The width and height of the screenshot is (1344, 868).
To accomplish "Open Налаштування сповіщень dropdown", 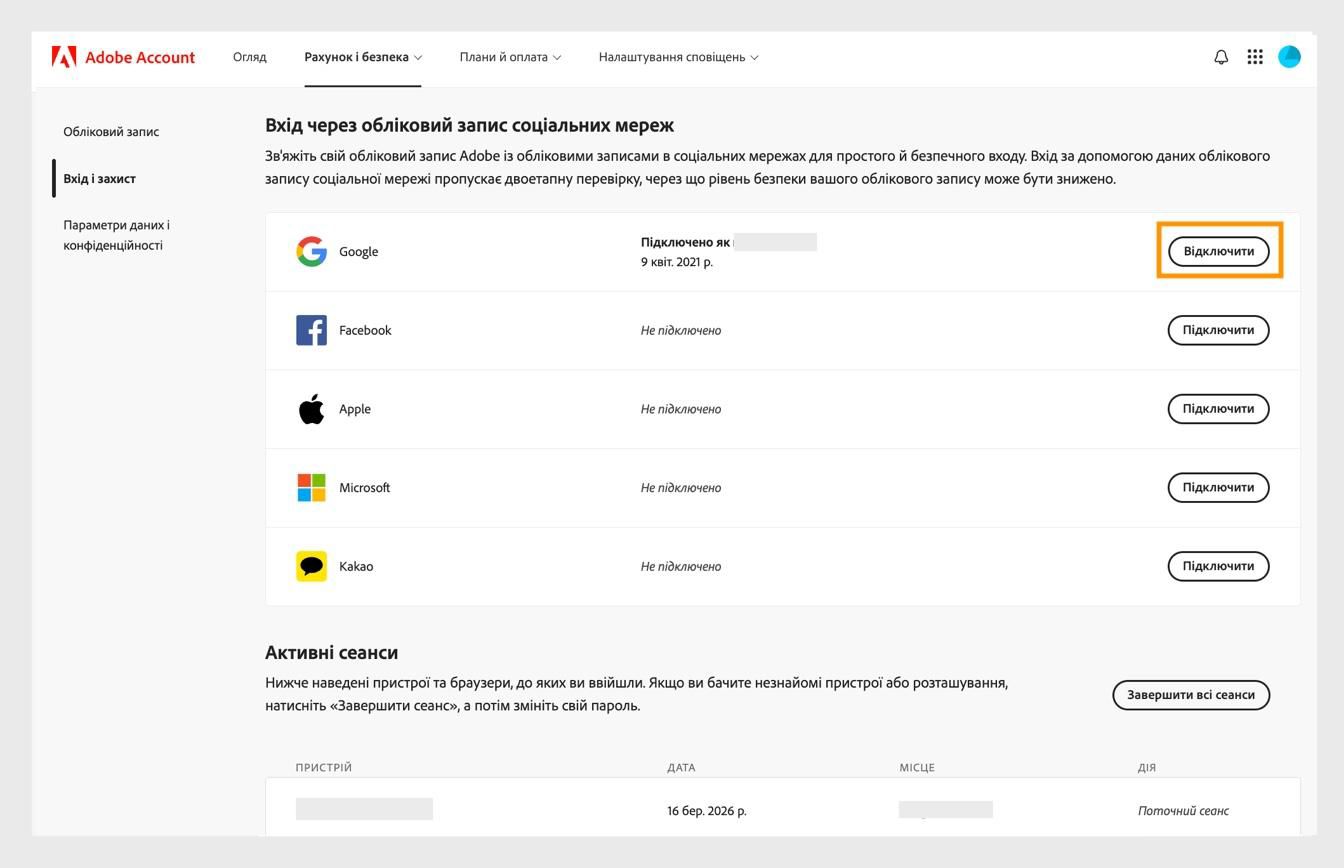I will coord(678,57).
